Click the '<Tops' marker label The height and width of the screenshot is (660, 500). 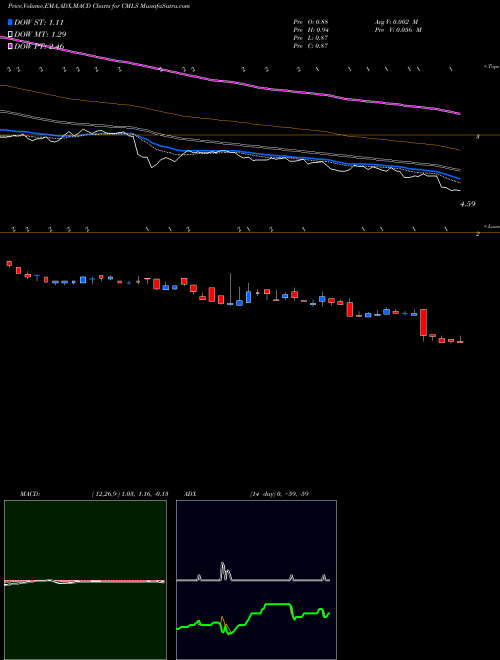coord(491,67)
